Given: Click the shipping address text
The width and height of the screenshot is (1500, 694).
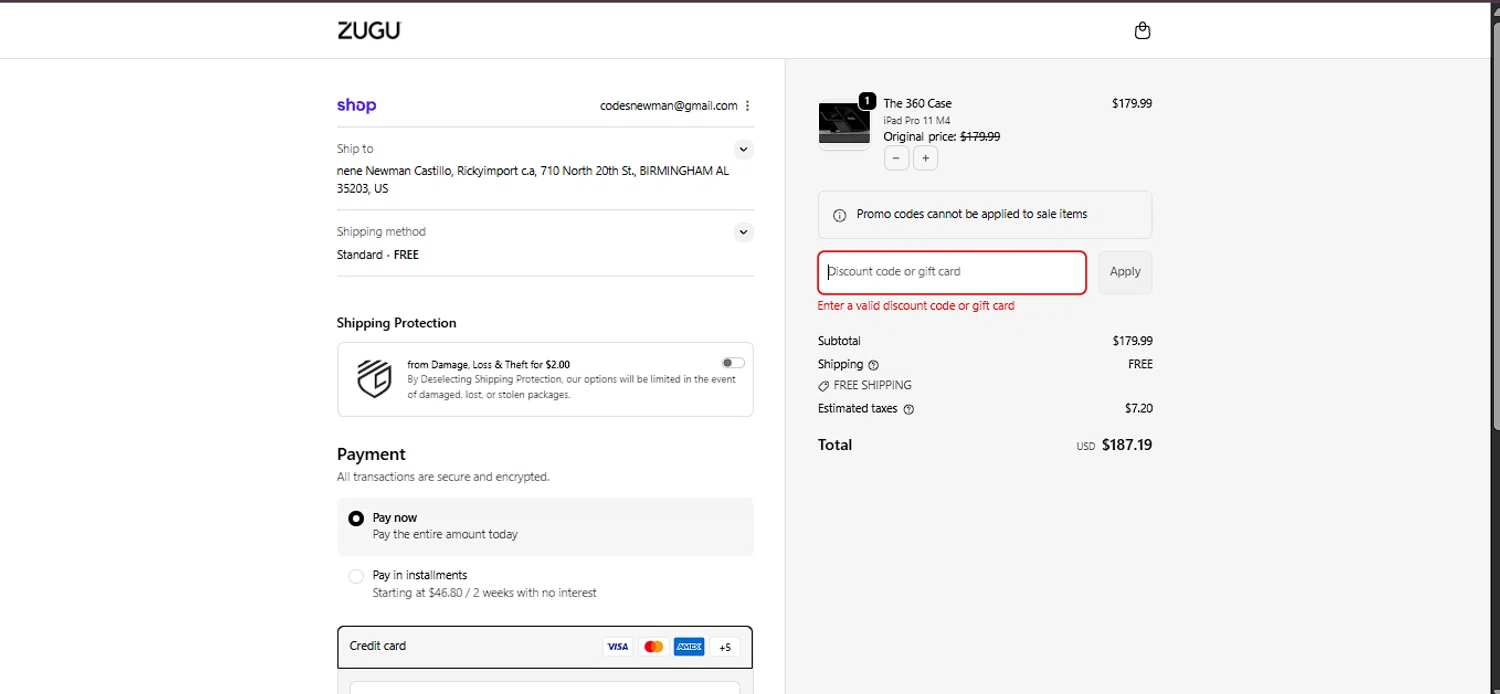Looking at the screenshot, I should (533, 179).
